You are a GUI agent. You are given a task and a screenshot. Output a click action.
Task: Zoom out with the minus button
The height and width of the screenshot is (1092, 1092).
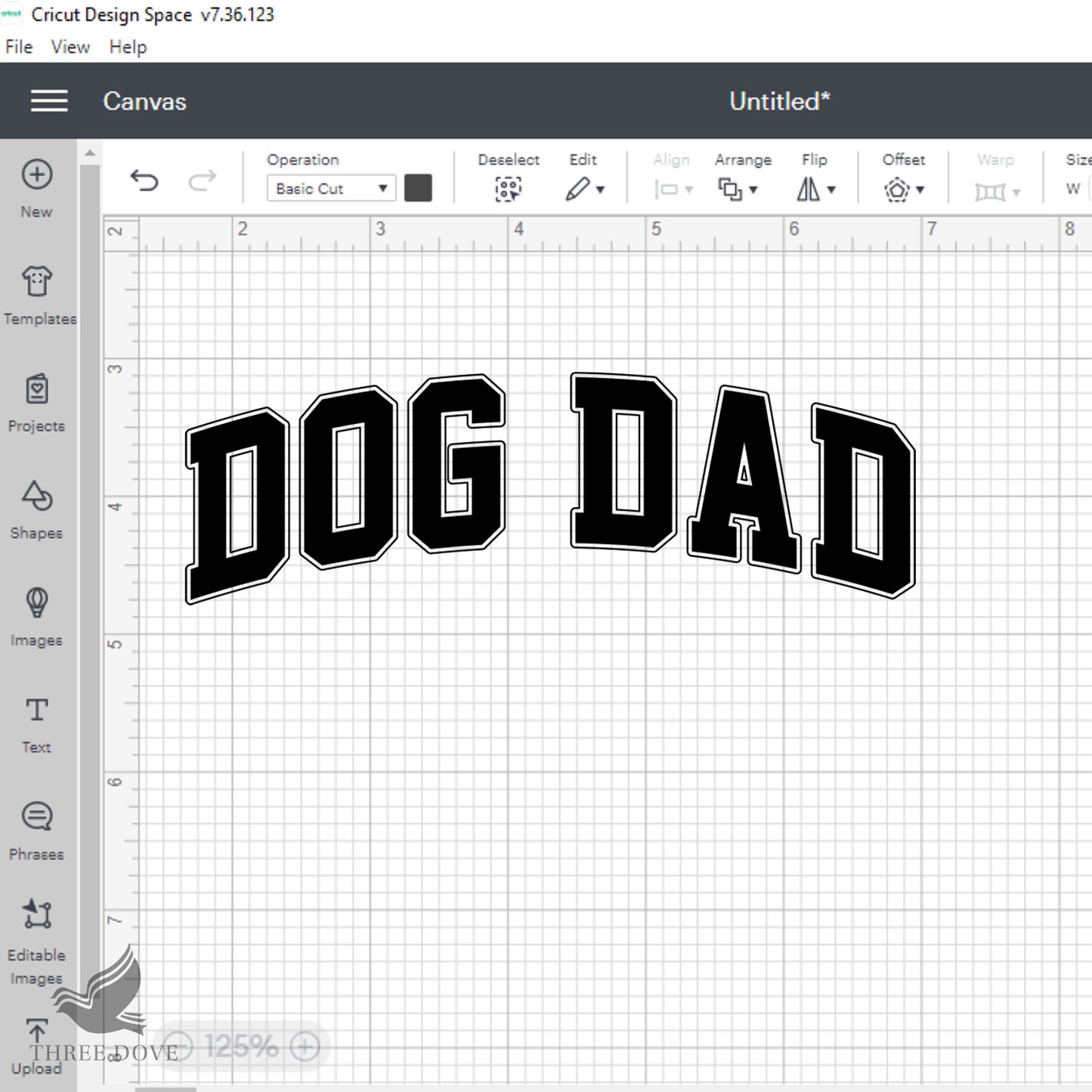[178, 1047]
